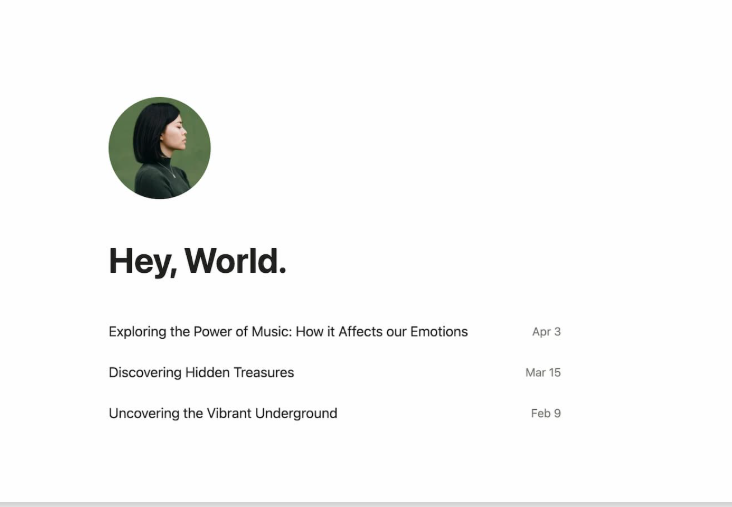732x507 pixels.
Task: Click "Discovering" at start of second post
Action: (x=145, y=373)
